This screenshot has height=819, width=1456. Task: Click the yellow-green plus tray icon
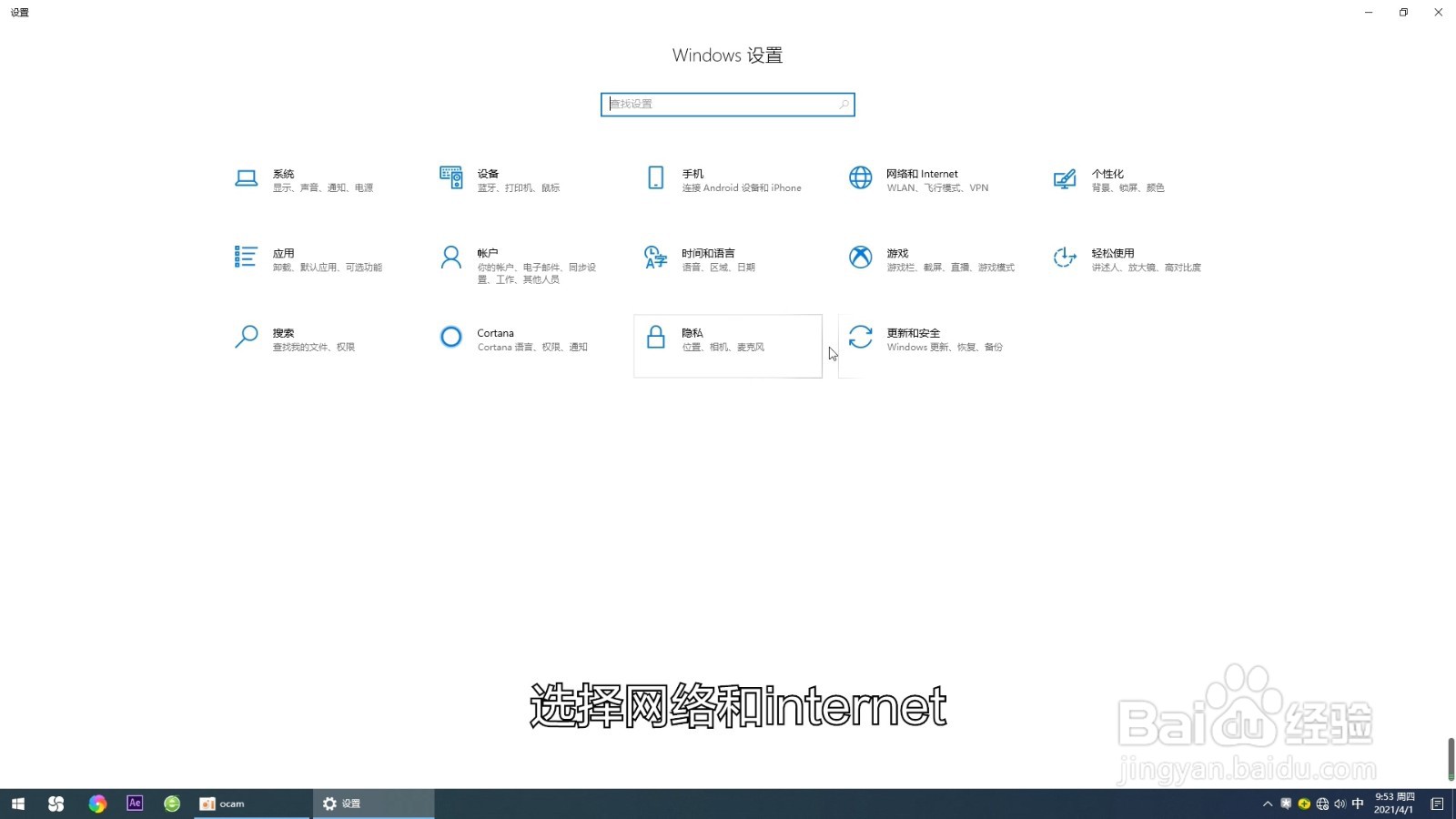(x=1304, y=804)
